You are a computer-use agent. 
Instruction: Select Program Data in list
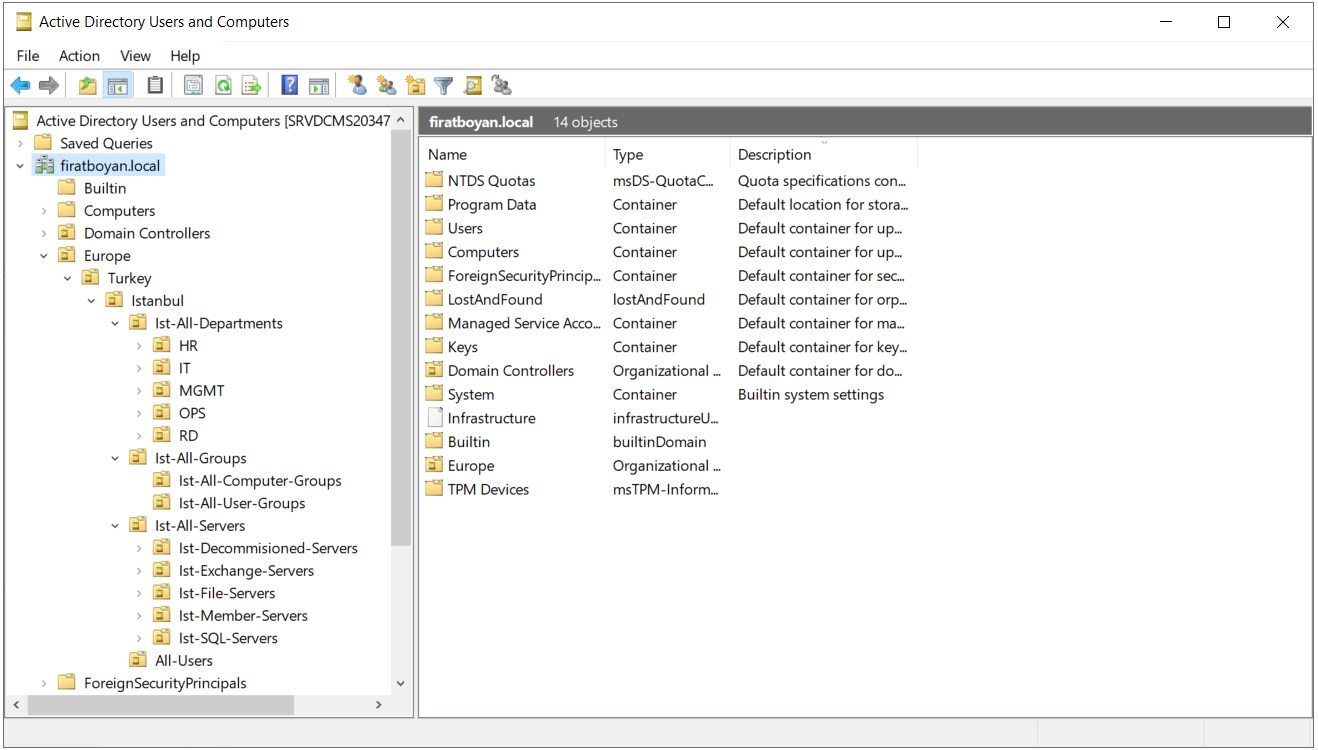pyautogui.click(x=492, y=205)
